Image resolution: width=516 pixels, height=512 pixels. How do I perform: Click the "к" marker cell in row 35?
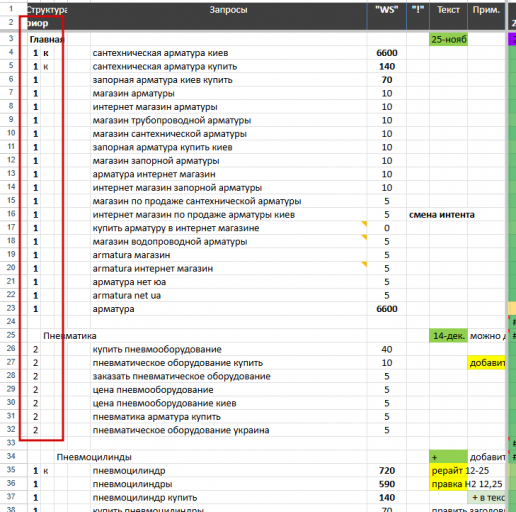click(46, 471)
